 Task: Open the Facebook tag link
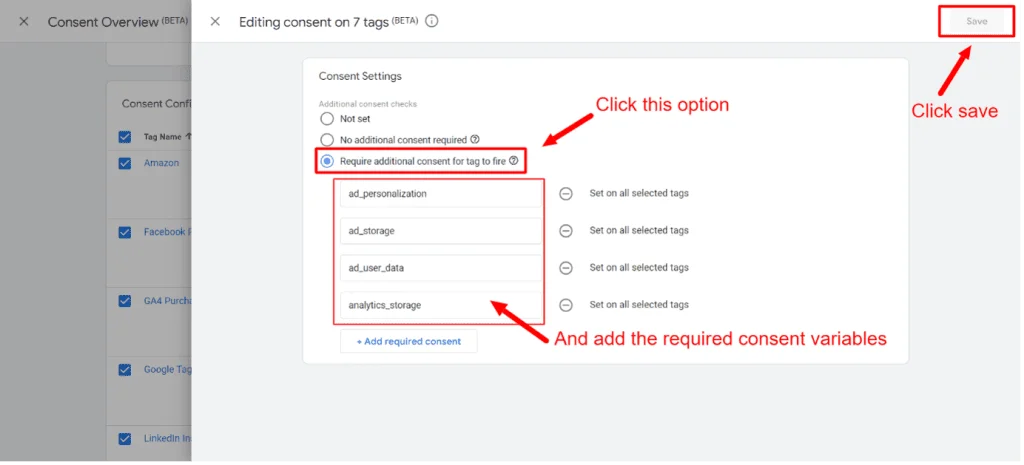(167, 232)
